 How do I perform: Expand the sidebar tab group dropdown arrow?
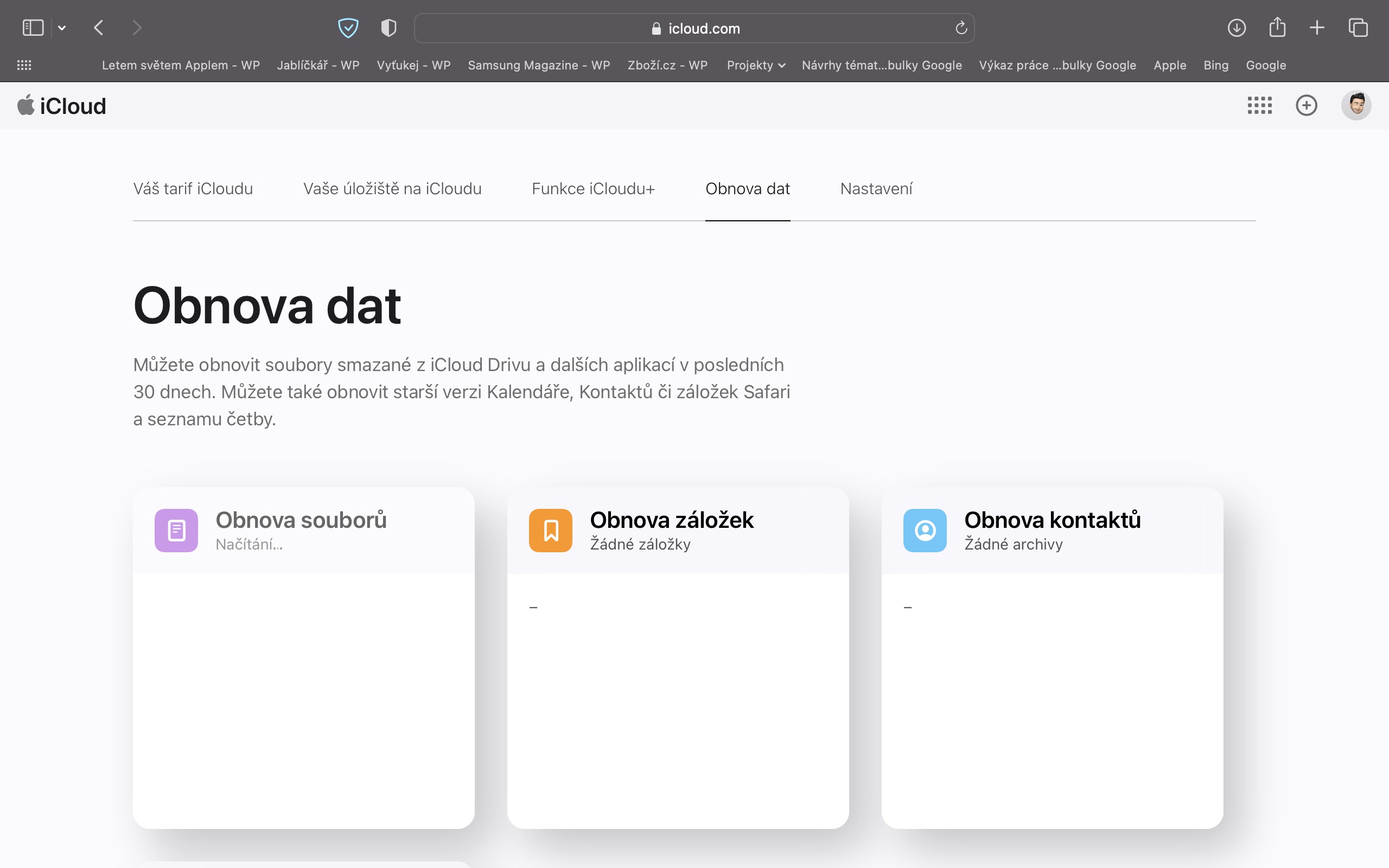[x=62, y=28]
